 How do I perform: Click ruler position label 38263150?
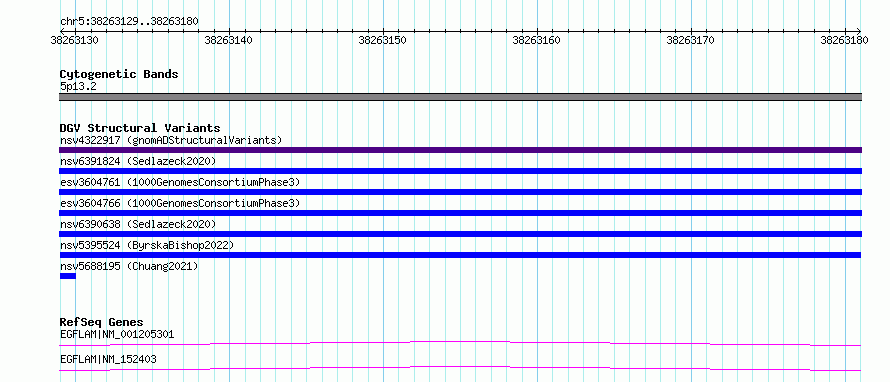383,40
